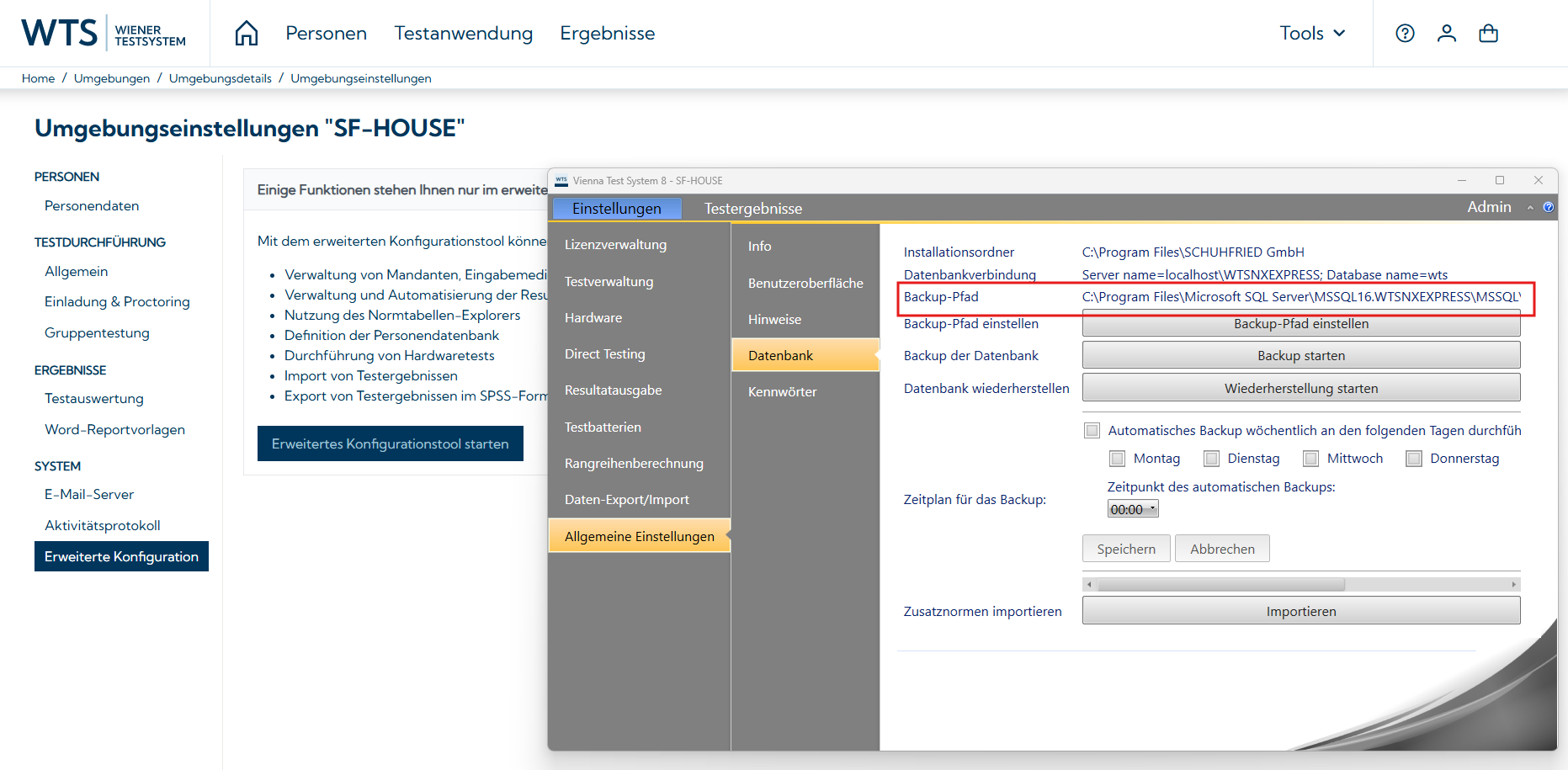Go to the home page via house icon
The image size is (1568, 770).
(x=247, y=34)
